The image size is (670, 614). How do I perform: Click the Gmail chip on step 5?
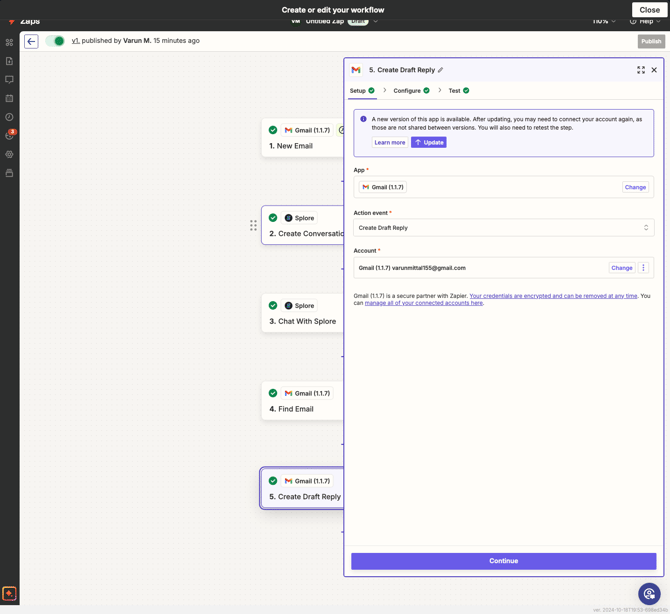307,481
